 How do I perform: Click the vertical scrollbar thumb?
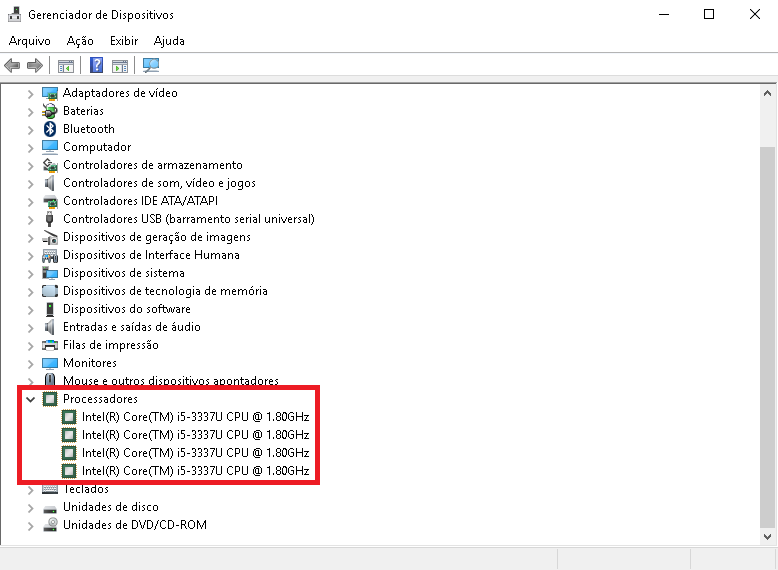pos(767,337)
